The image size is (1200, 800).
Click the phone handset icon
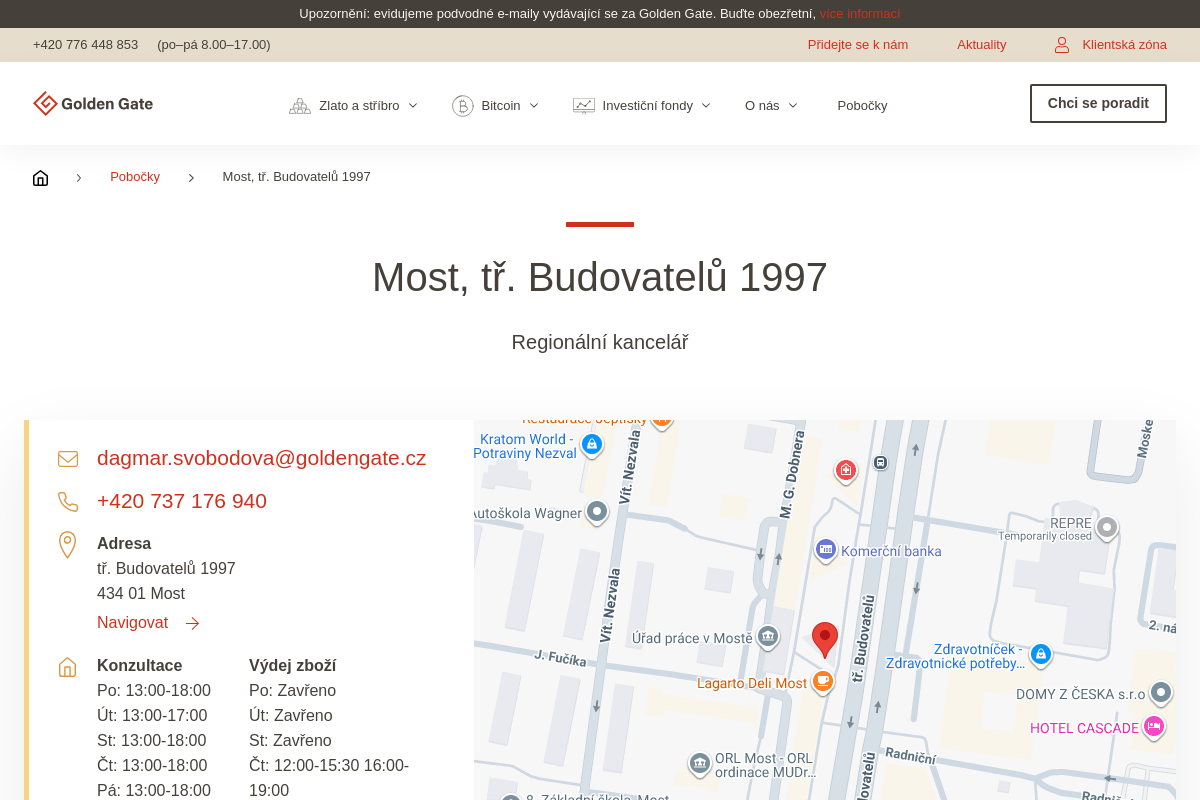tap(68, 502)
